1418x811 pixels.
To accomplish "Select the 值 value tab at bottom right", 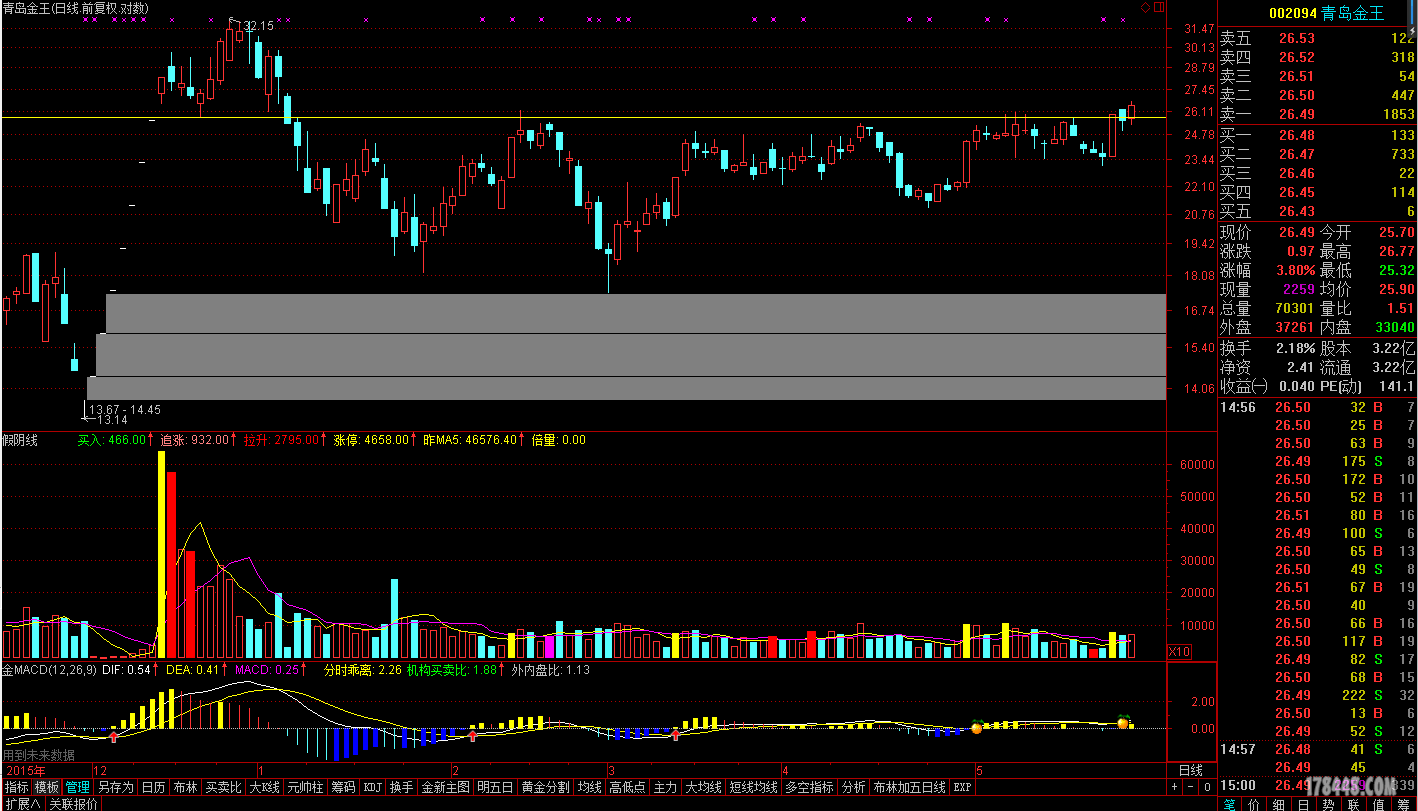I will [x=1379, y=803].
